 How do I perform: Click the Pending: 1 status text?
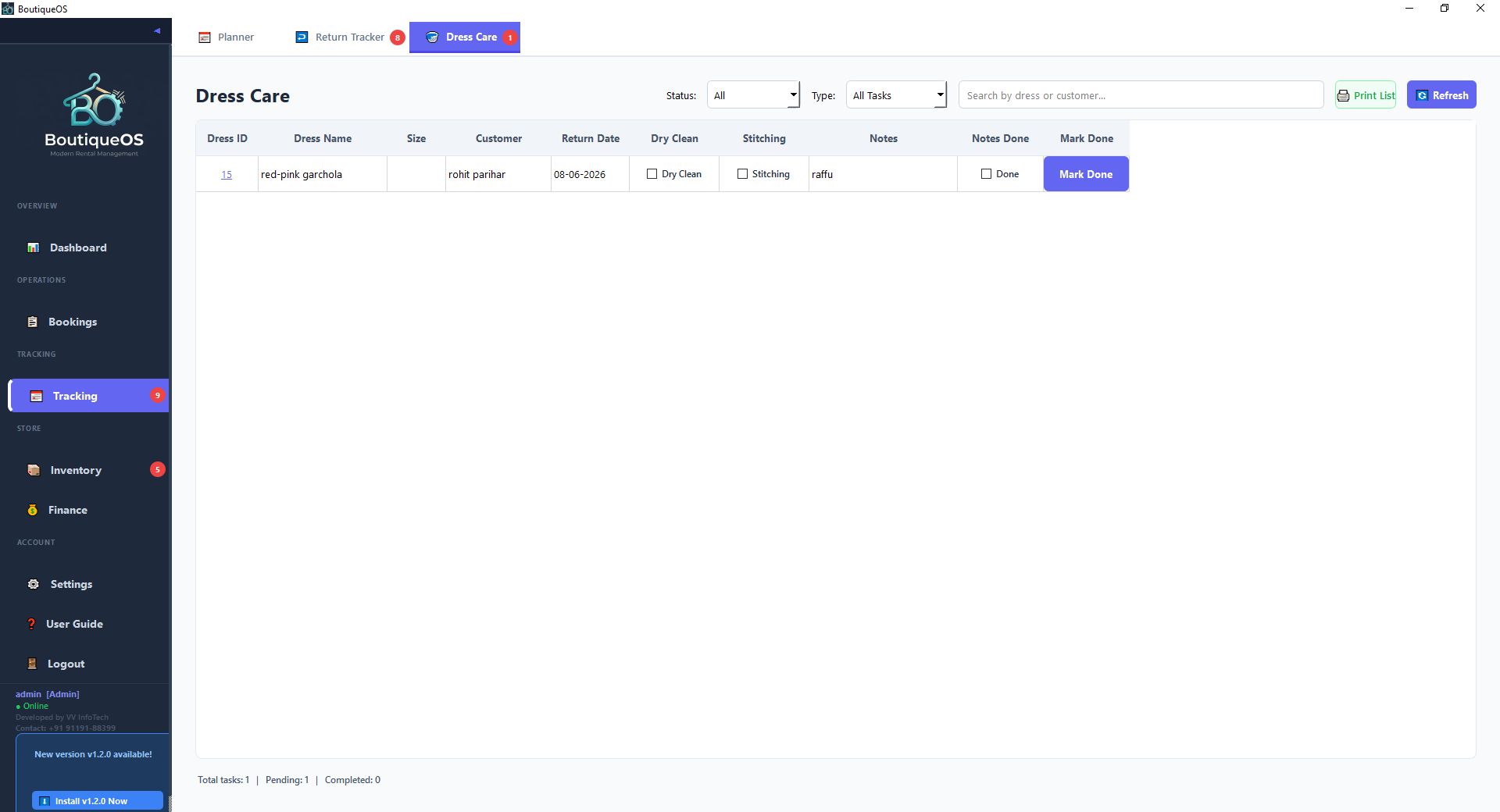click(x=287, y=780)
